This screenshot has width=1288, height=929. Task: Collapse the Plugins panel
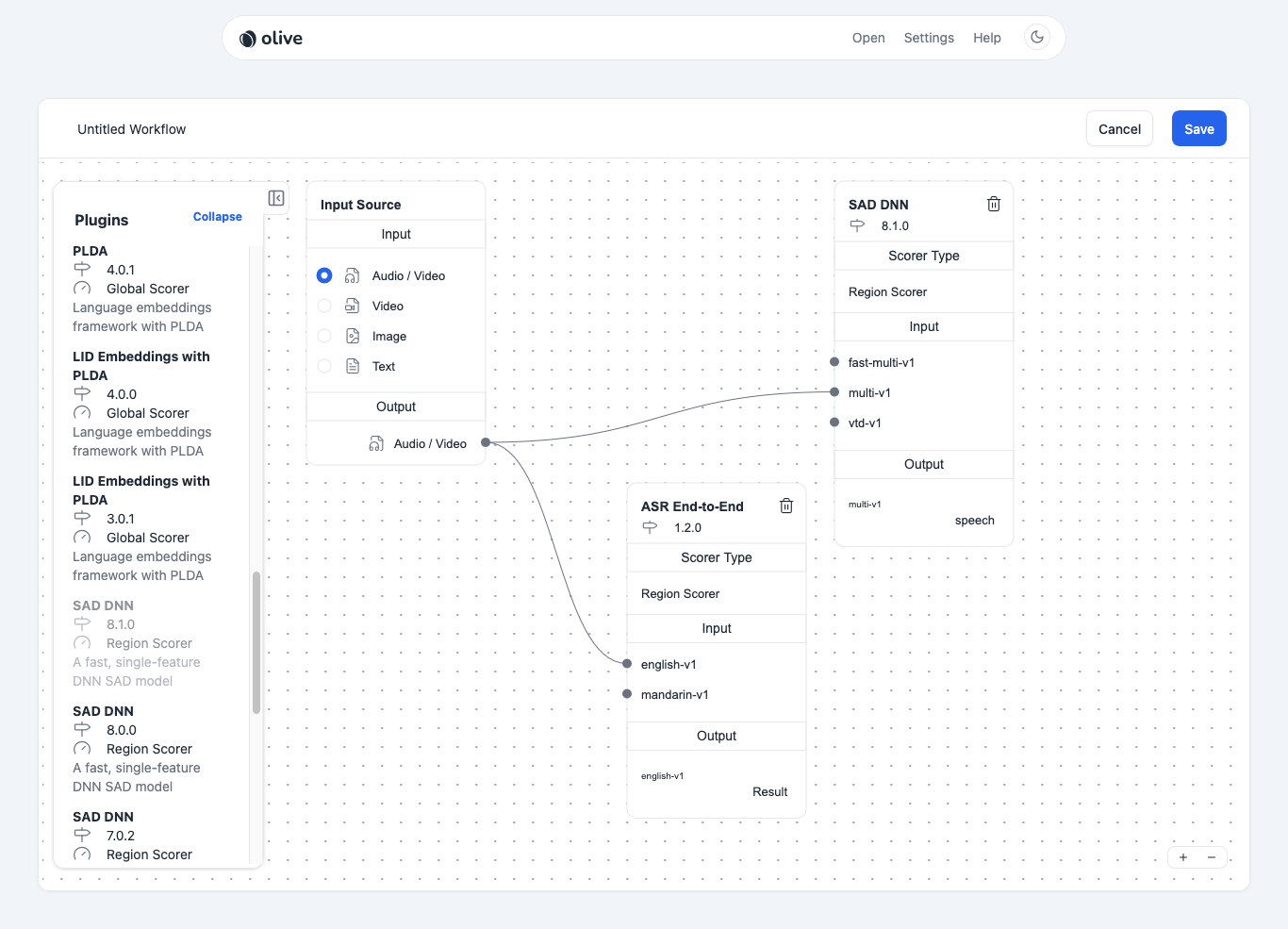(217, 216)
